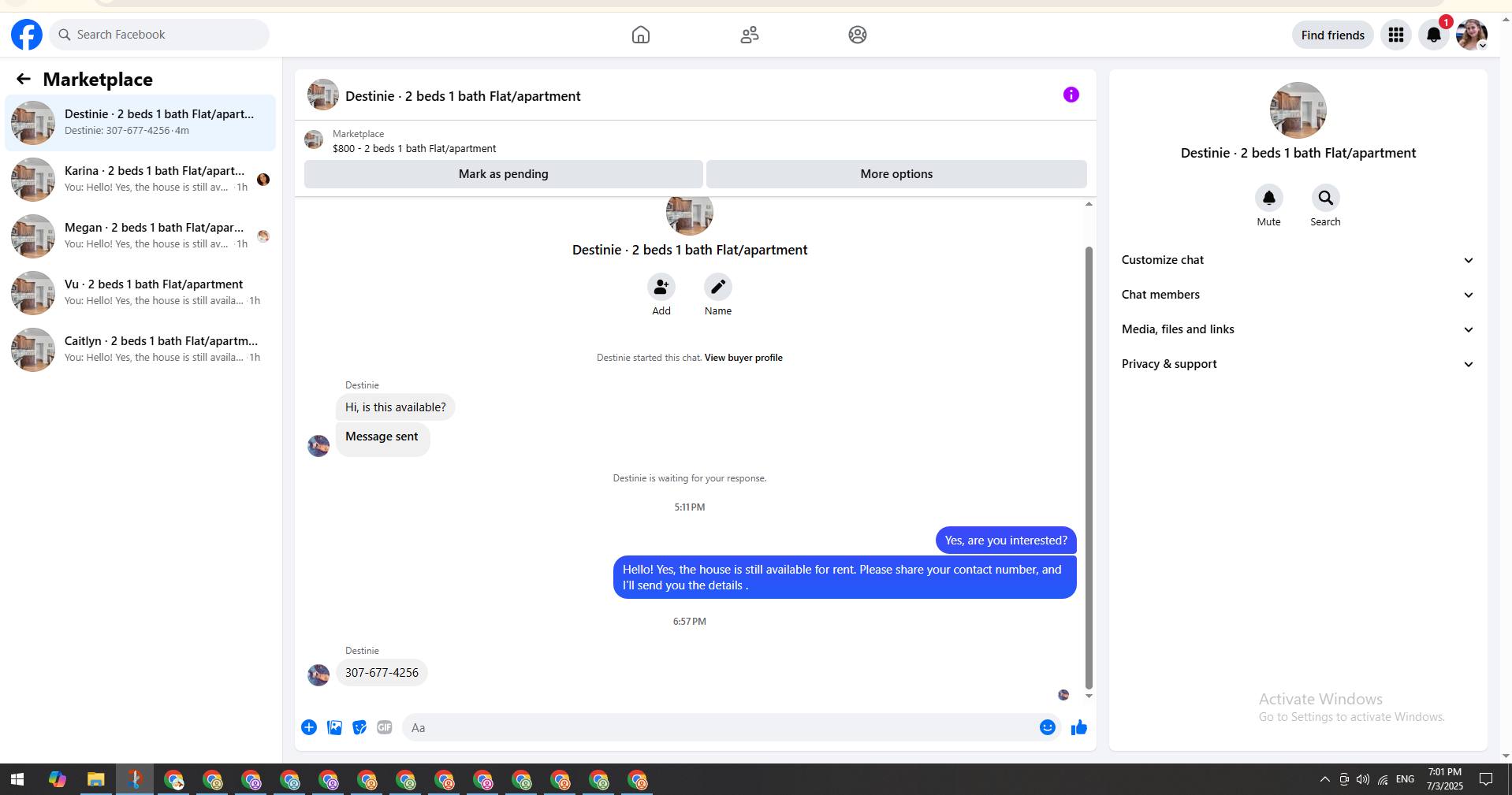Click the large listing photo in info panel
This screenshot has width=1512, height=795.
(1298, 110)
